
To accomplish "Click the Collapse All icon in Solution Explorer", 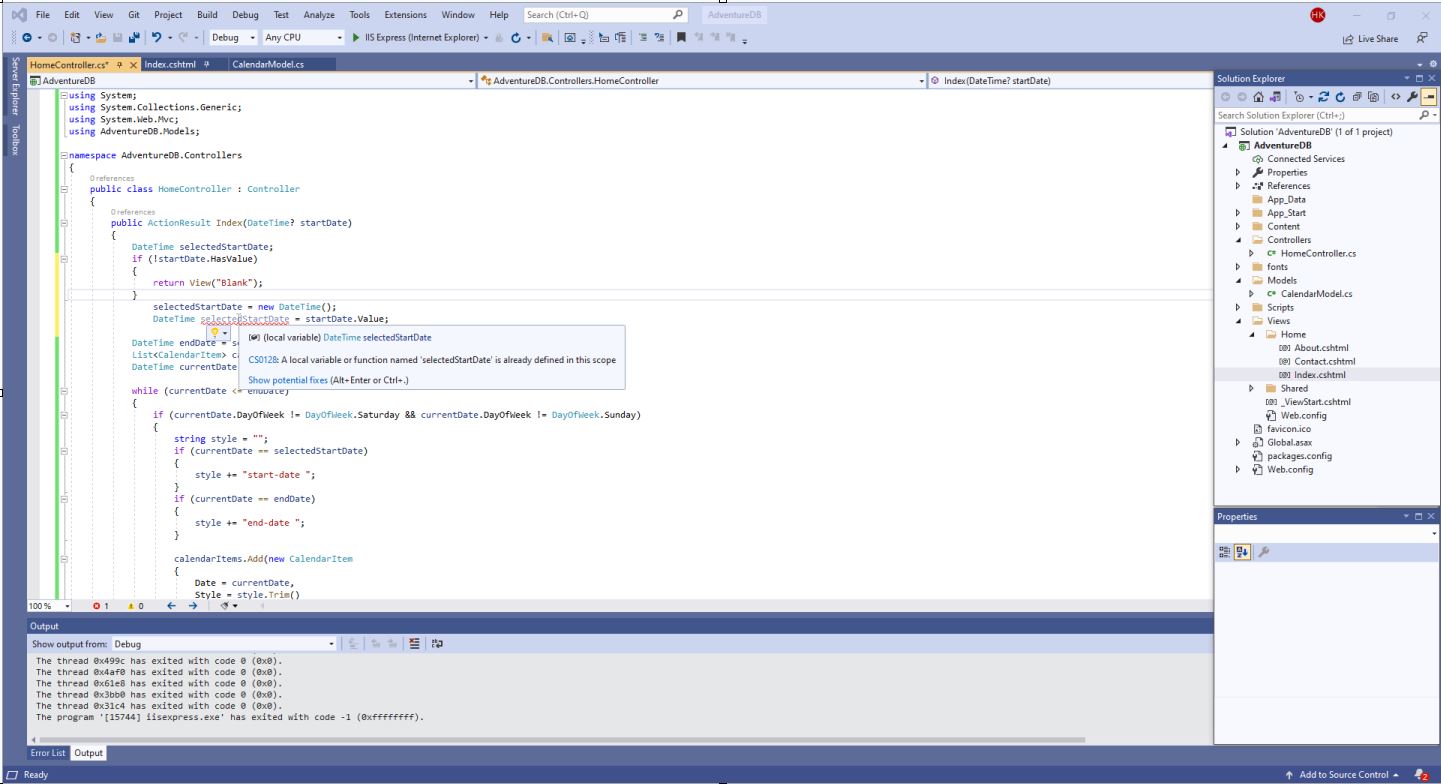I will 1357,97.
